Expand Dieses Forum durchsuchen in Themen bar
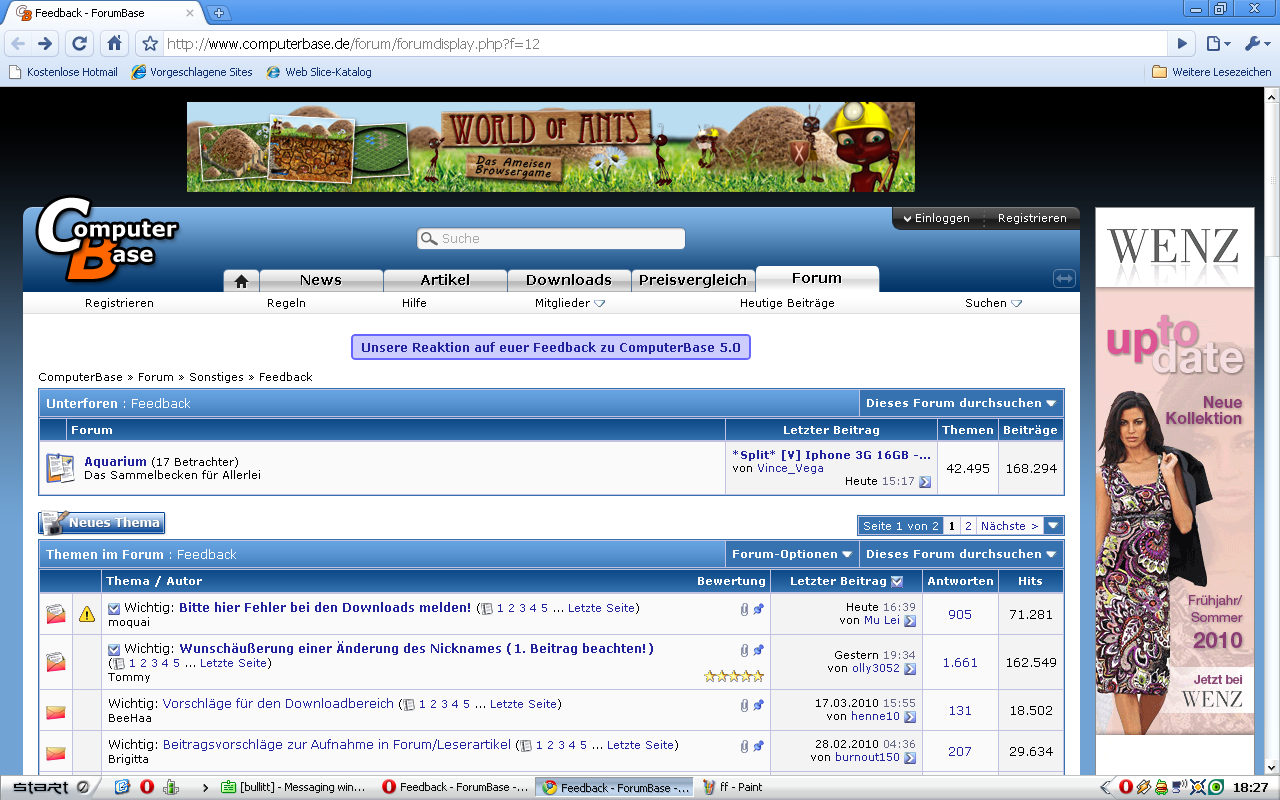This screenshot has width=1280, height=800. click(x=961, y=554)
